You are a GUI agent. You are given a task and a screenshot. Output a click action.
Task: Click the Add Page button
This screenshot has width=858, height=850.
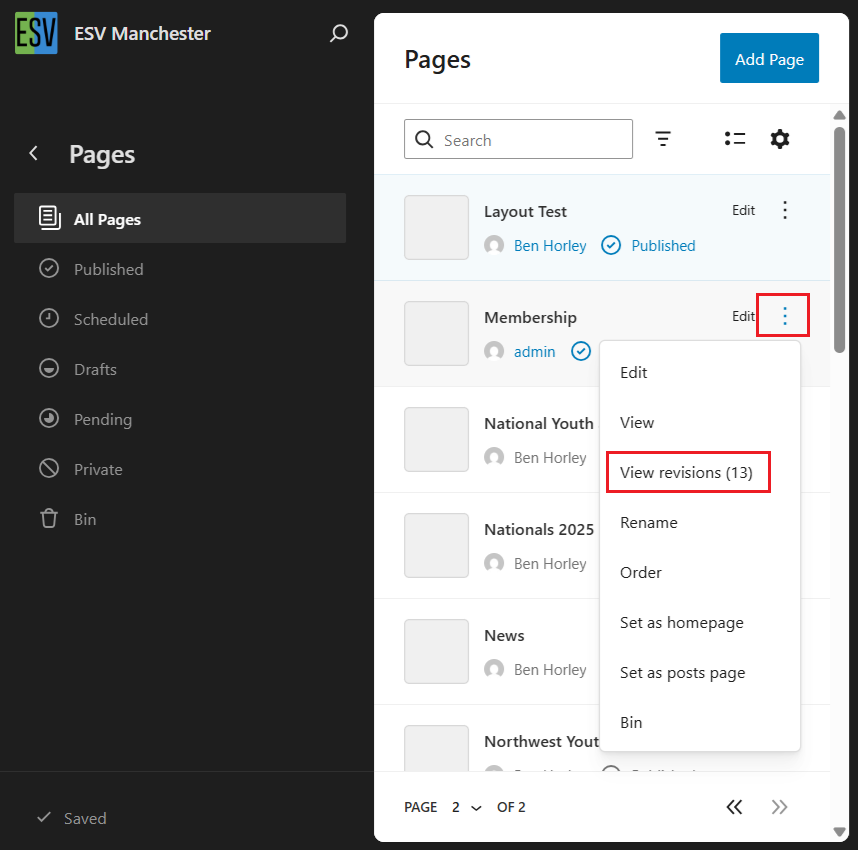[769, 59]
